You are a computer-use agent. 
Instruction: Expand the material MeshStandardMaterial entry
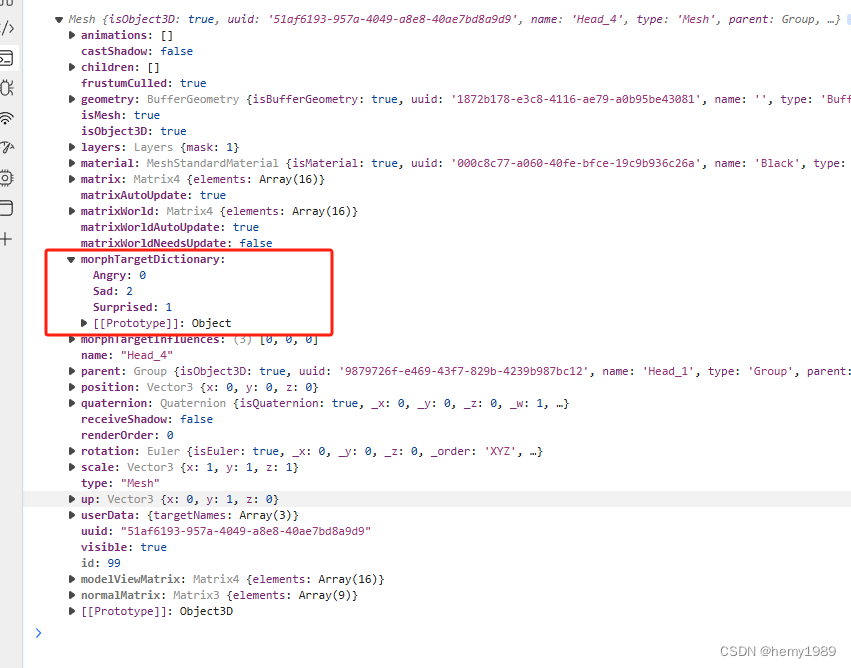(x=72, y=163)
